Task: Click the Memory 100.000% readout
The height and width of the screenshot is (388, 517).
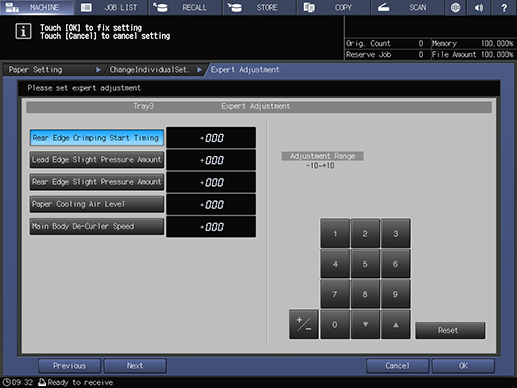Action: point(473,43)
